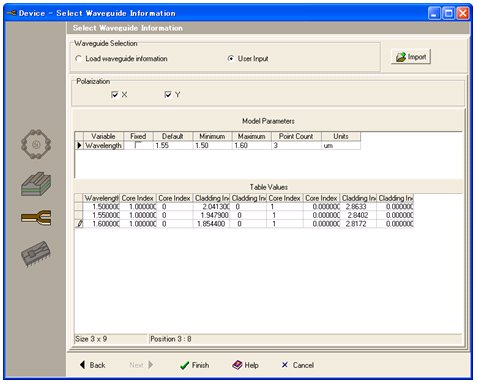Maximize the Device wizard window

449,13
